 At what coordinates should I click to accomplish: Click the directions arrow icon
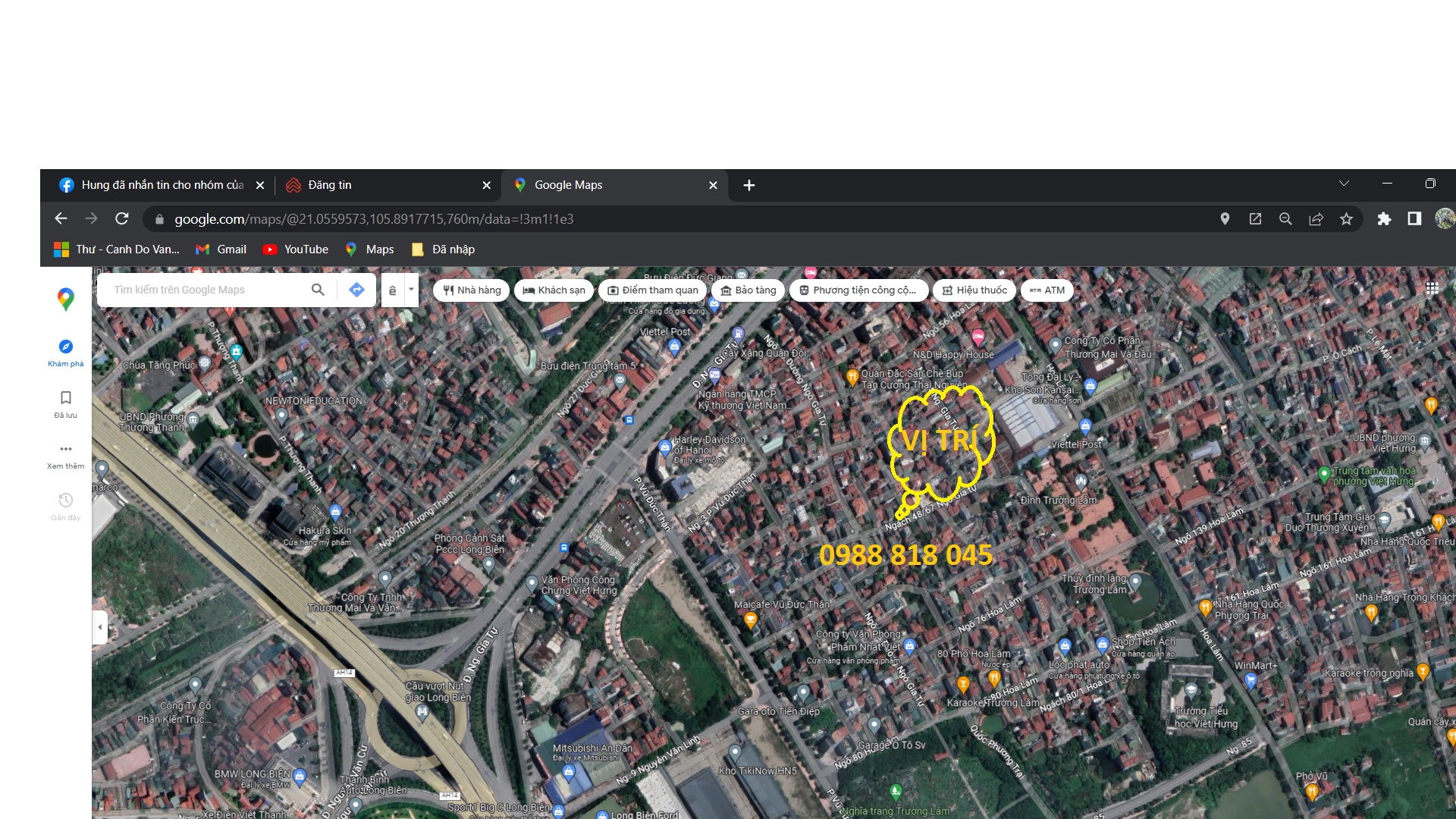click(356, 290)
